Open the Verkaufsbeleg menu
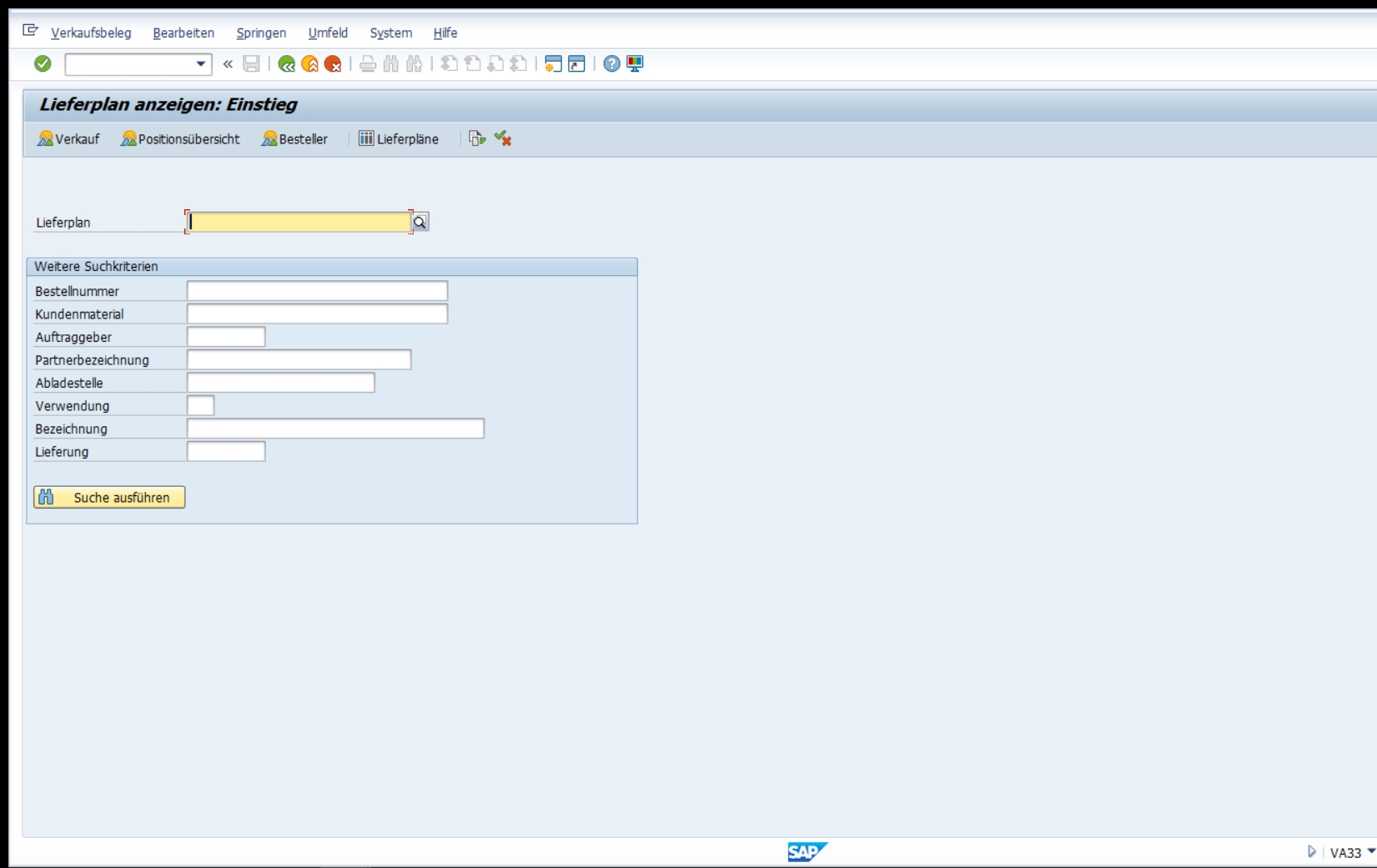The height and width of the screenshot is (868, 1377). pyautogui.click(x=91, y=33)
